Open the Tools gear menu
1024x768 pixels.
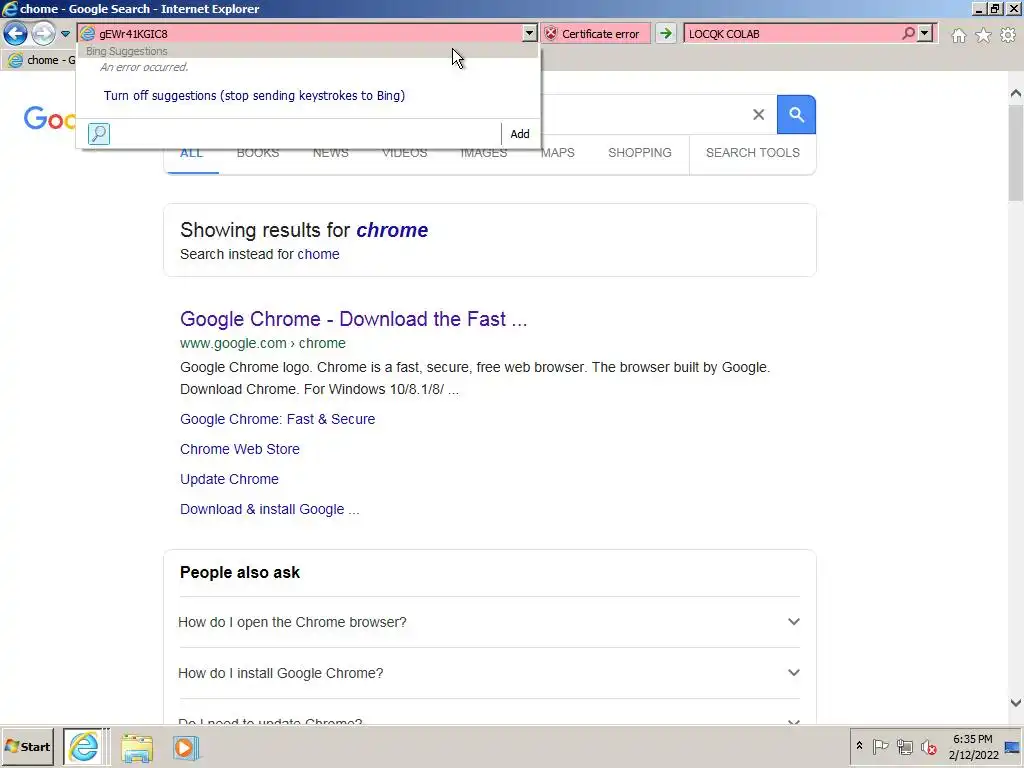point(1008,35)
